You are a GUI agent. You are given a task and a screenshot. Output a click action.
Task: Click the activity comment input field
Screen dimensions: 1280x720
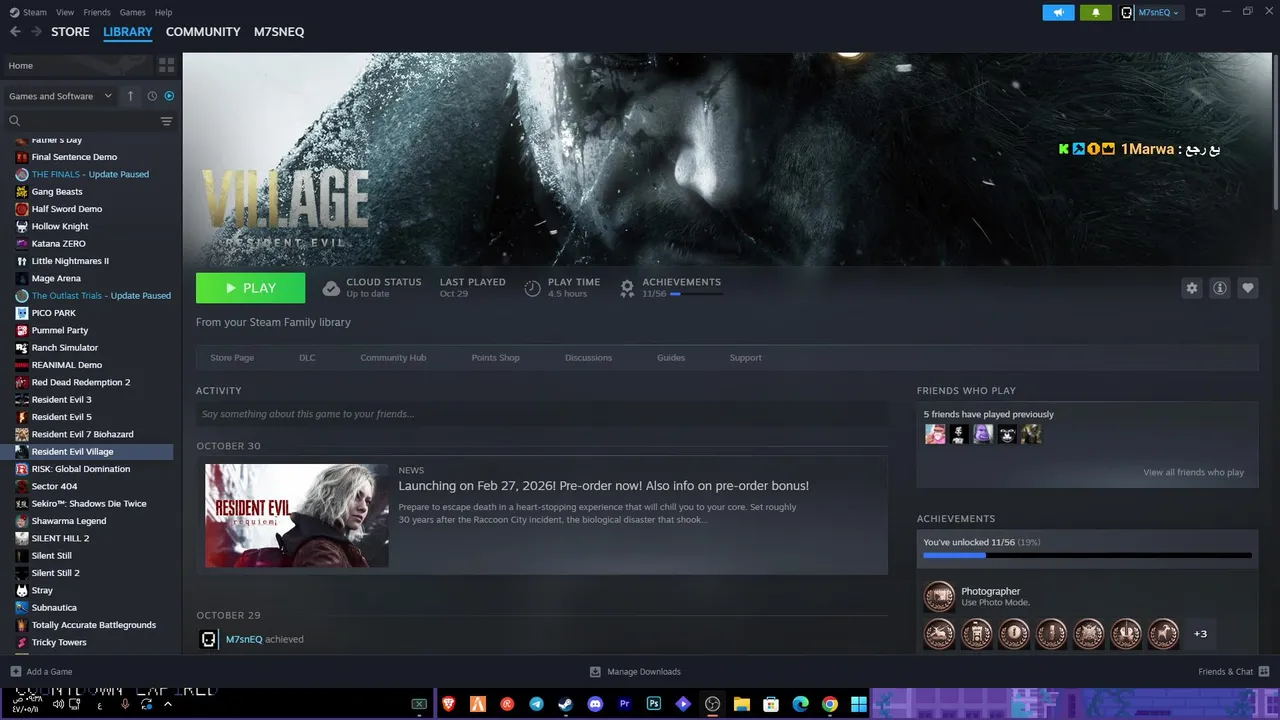542,414
